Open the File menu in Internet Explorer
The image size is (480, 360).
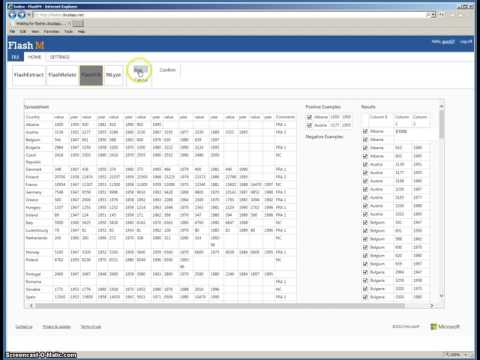click(x=12, y=31)
